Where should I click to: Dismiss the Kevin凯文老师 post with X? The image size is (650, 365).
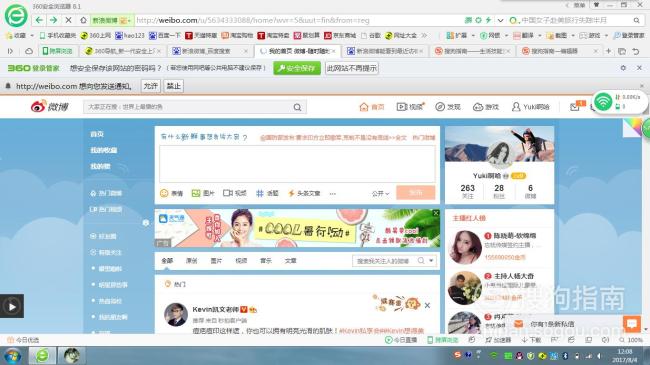click(427, 305)
